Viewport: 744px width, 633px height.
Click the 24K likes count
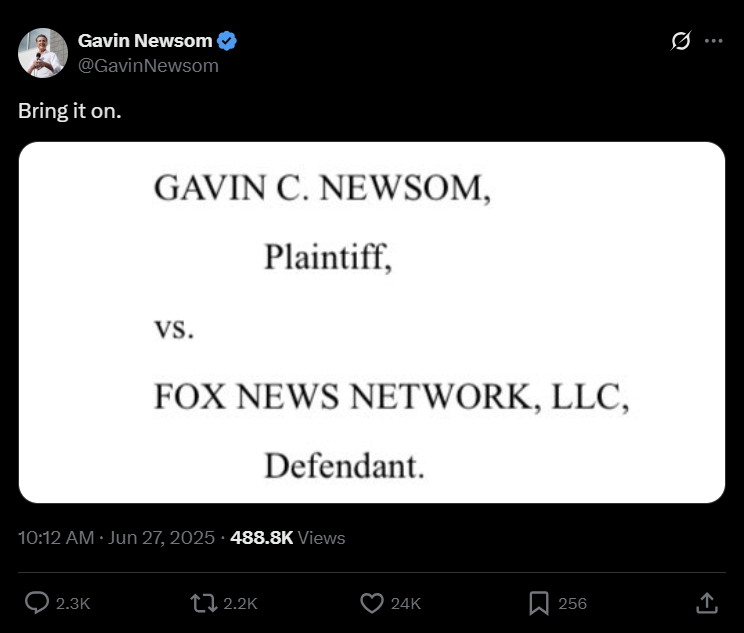tap(406, 604)
